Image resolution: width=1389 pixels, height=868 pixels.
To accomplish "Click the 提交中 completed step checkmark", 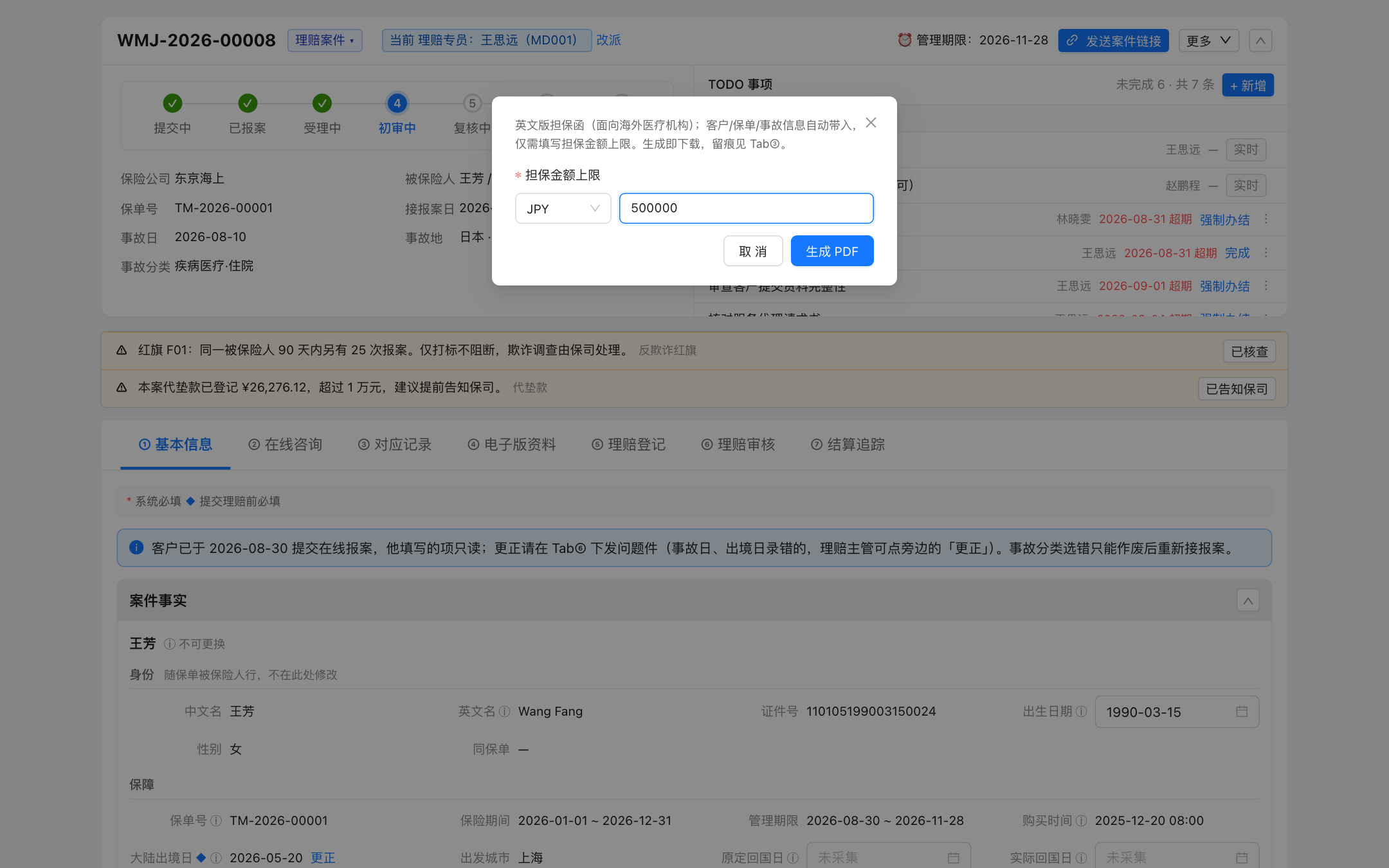I will [x=172, y=103].
